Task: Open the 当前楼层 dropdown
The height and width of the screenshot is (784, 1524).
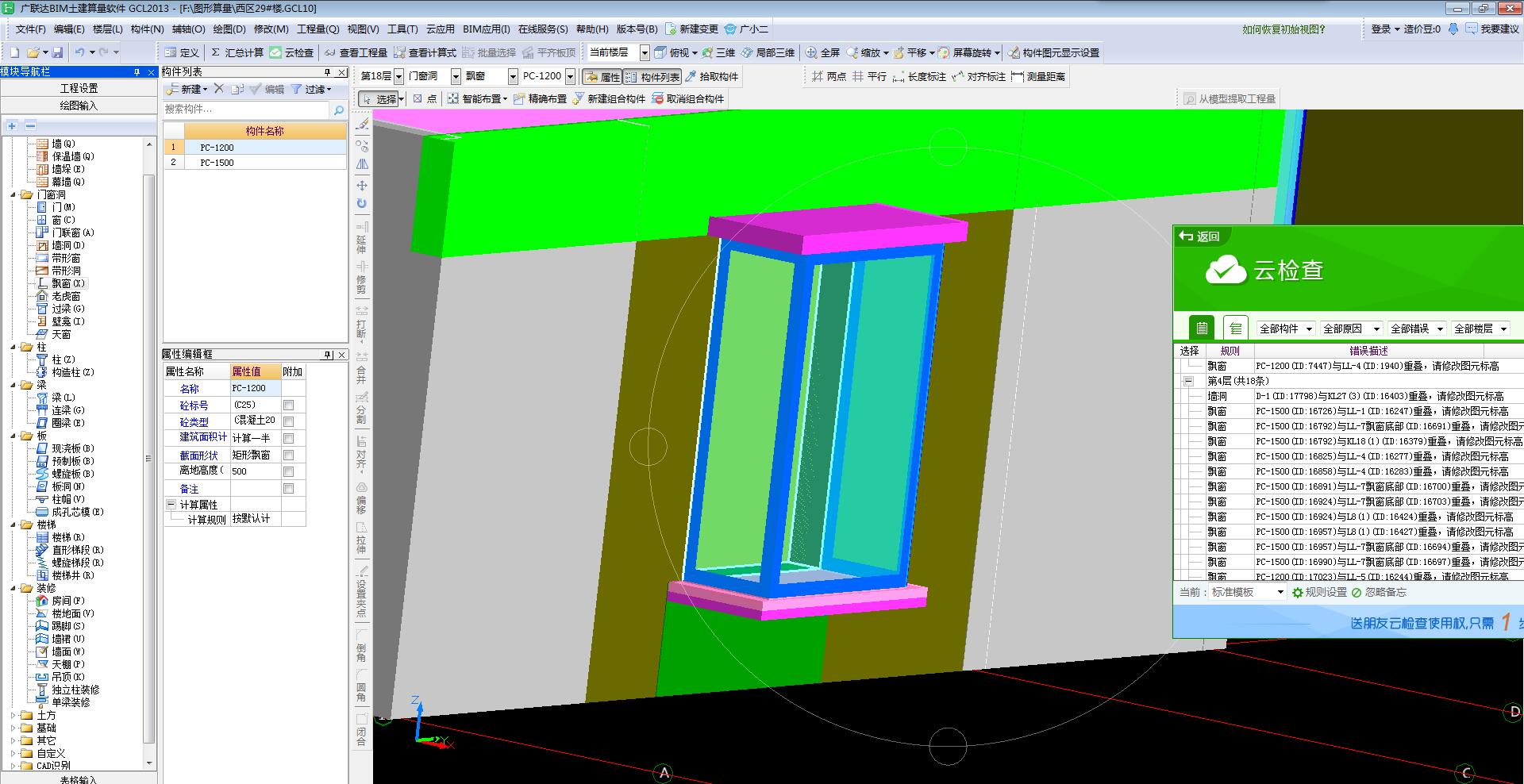Action: [645, 52]
